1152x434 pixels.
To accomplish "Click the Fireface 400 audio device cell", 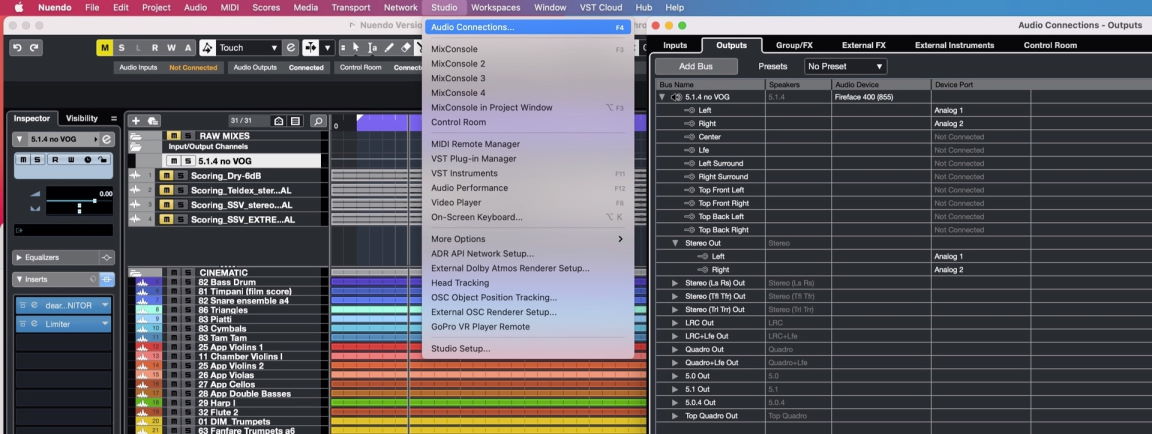I will (x=882, y=97).
